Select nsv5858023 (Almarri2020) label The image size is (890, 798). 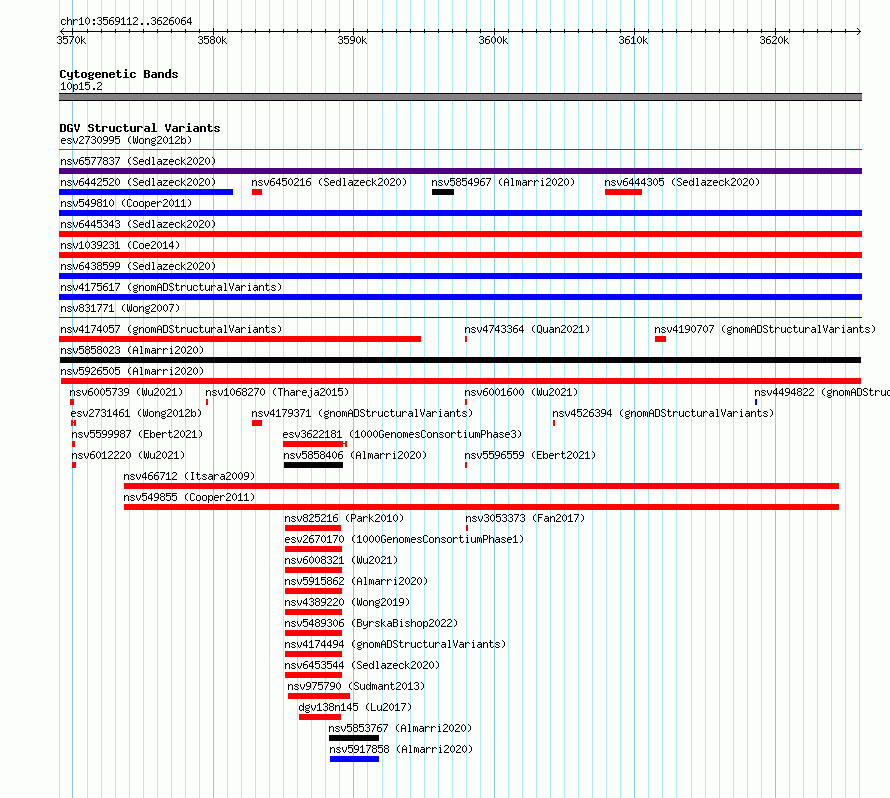[132, 350]
